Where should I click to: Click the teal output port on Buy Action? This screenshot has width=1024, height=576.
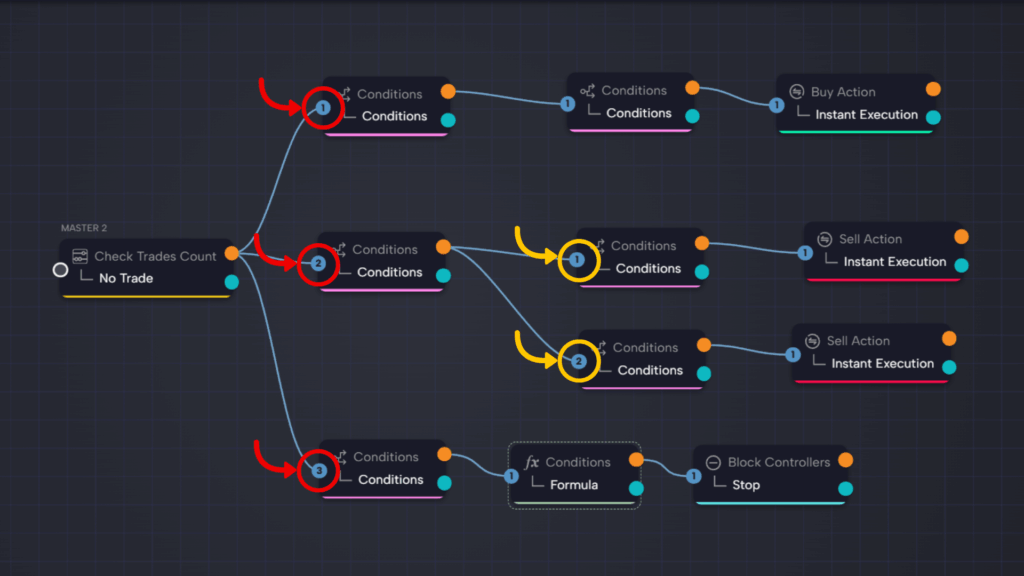(x=933, y=117)
